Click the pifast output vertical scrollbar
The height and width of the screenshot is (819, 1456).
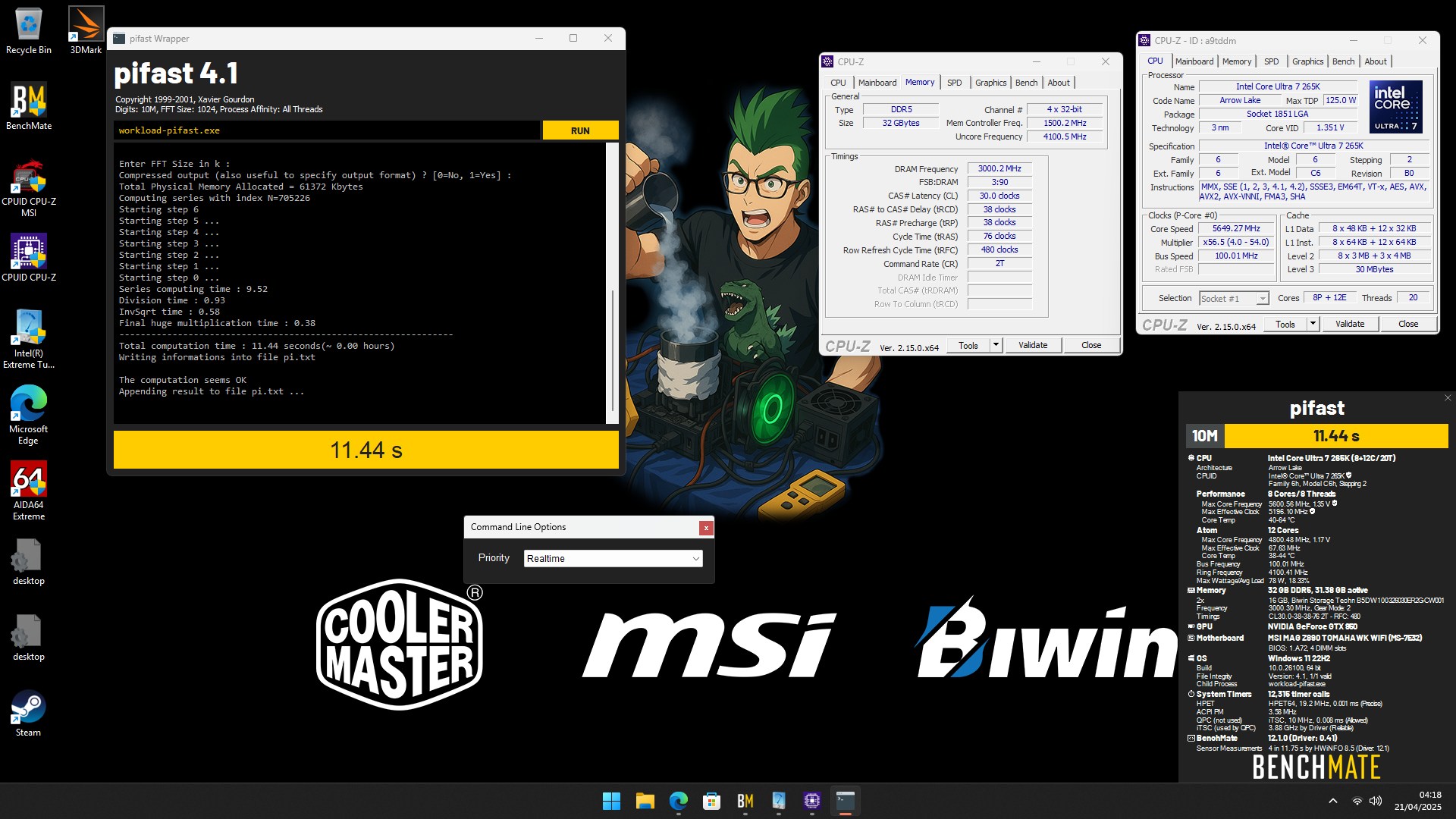[612, 282]
